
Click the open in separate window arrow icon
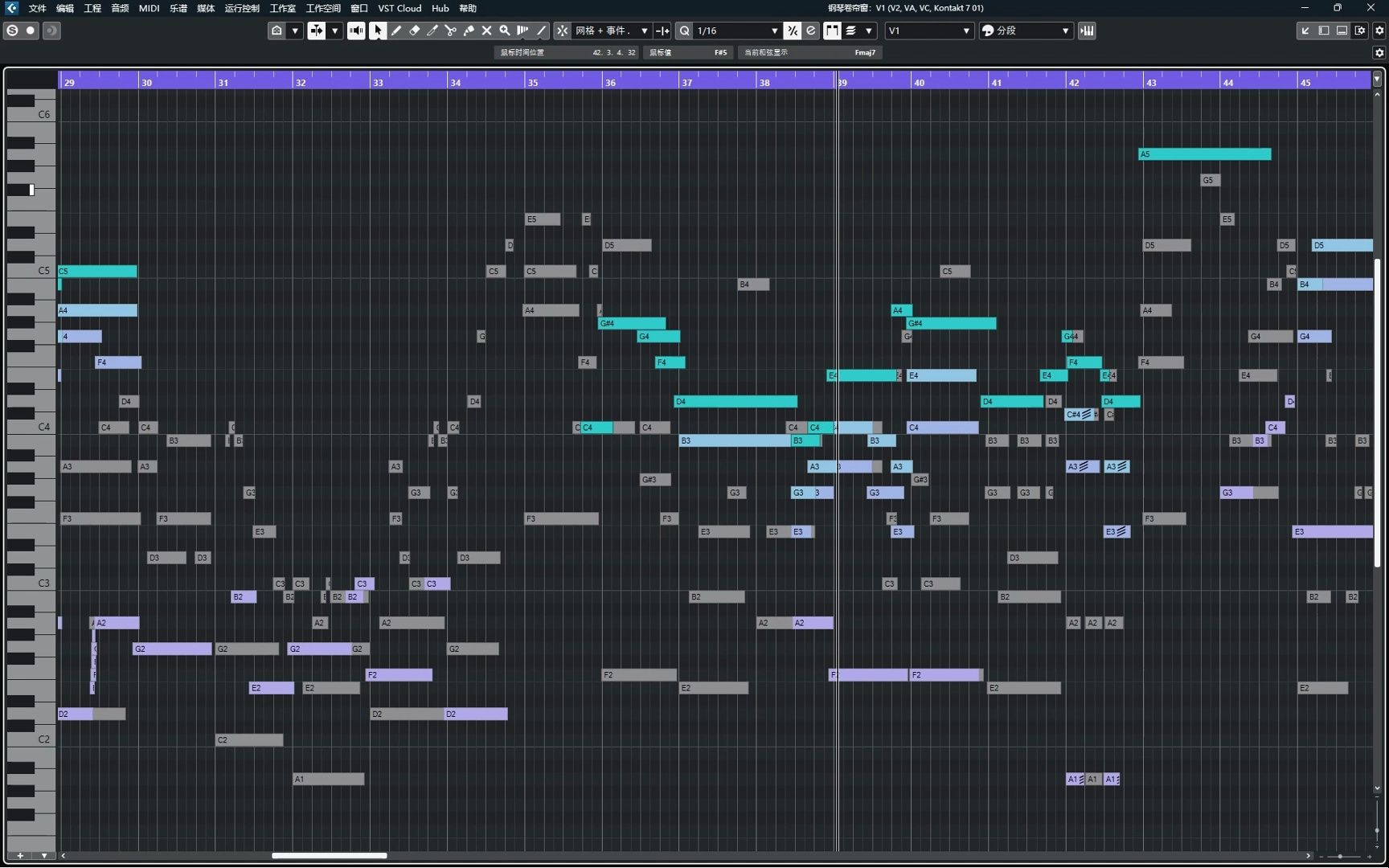tap(1305, 31)
